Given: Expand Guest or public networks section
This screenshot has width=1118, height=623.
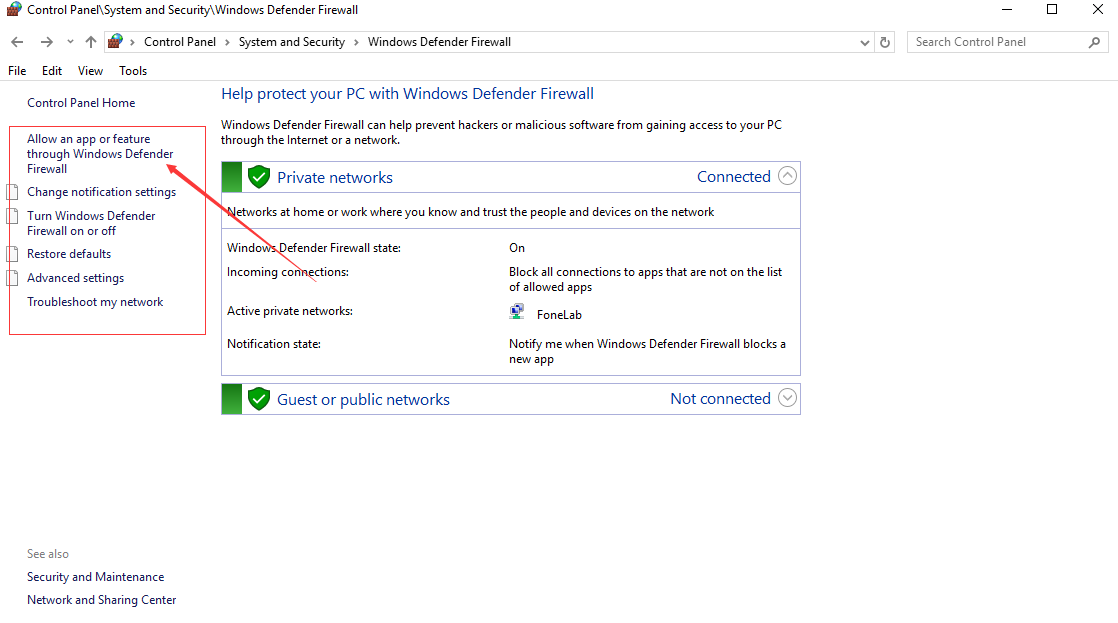Looking at the screenshot, I should tap(787, 398).
